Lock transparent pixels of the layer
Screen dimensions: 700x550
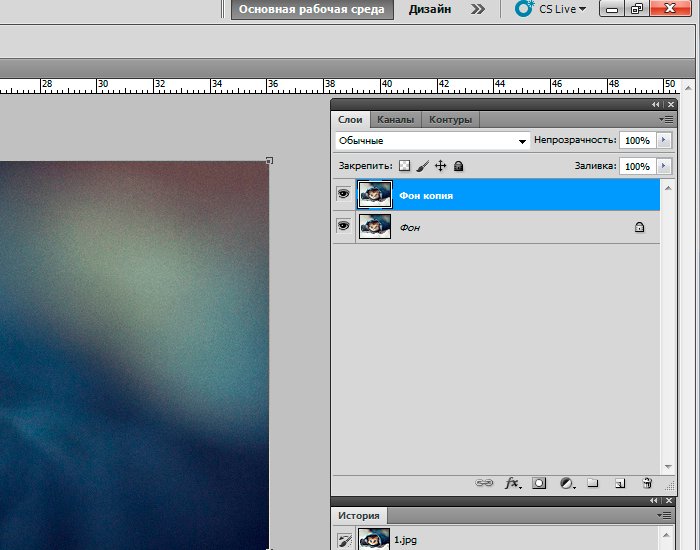(405, 166)
